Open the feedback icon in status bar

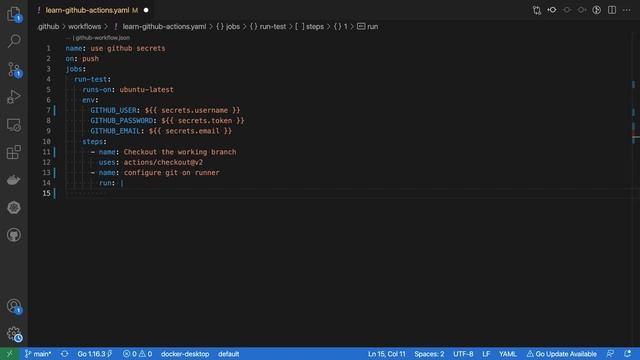pos(611,354)
